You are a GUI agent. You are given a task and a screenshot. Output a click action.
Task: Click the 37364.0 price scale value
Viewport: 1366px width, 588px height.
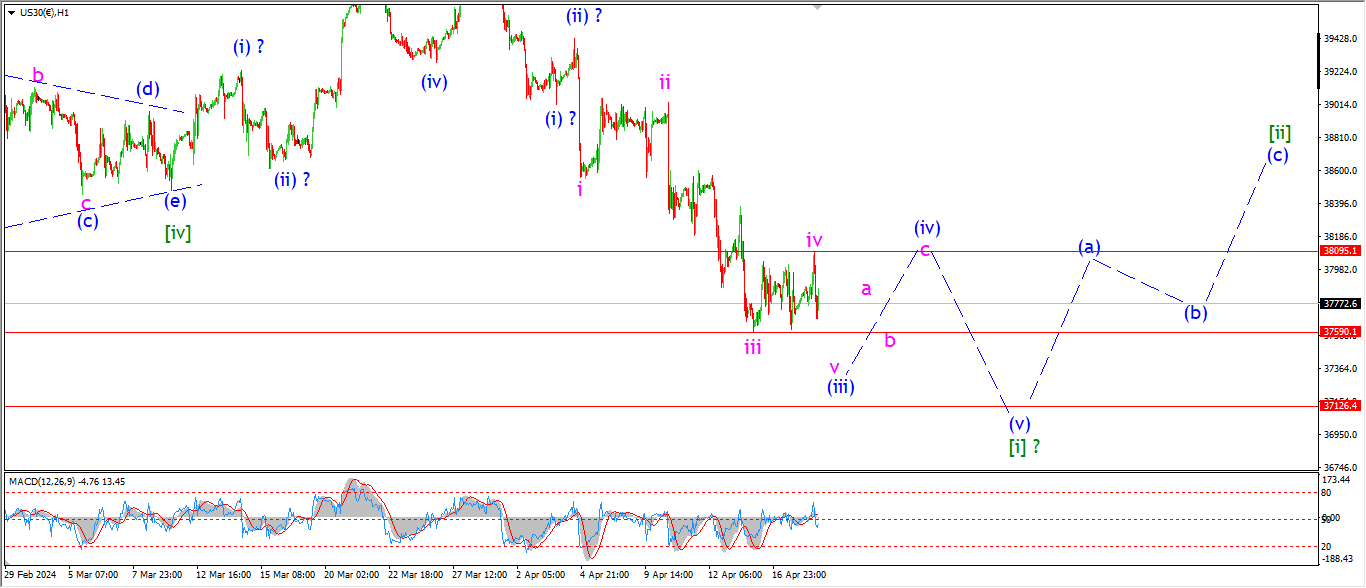click(1340, 369)
